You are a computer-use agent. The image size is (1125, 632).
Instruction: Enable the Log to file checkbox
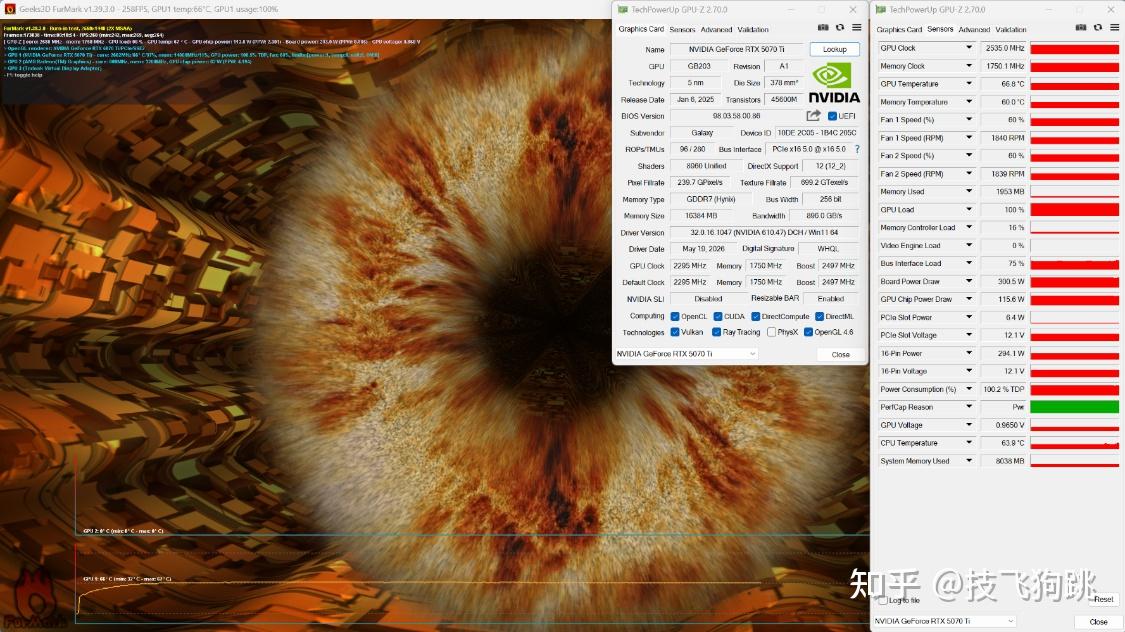[883, 600]
